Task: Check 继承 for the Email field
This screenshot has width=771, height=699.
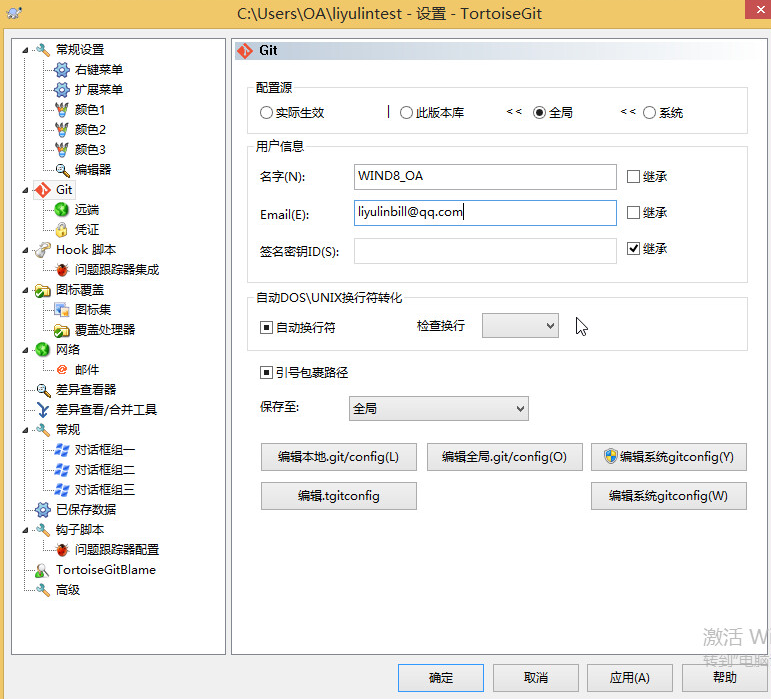Action: (x=633, y=212)
